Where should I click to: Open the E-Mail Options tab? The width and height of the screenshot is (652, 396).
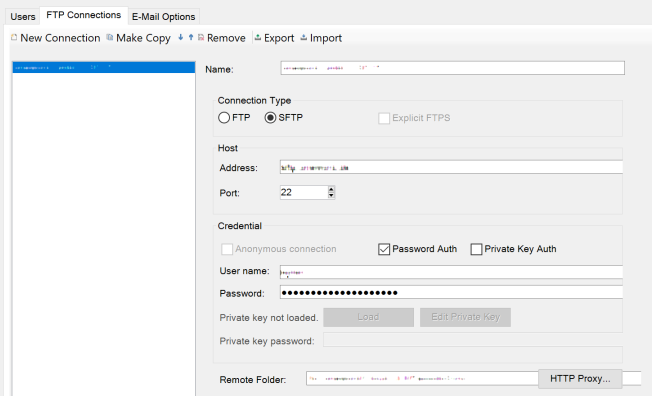[x=163, y=17]
